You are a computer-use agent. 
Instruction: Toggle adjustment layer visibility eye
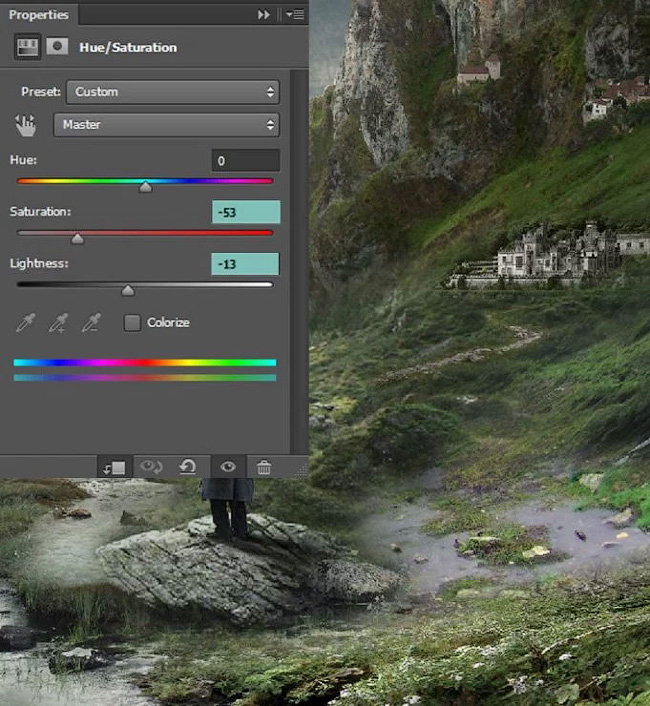228,466
